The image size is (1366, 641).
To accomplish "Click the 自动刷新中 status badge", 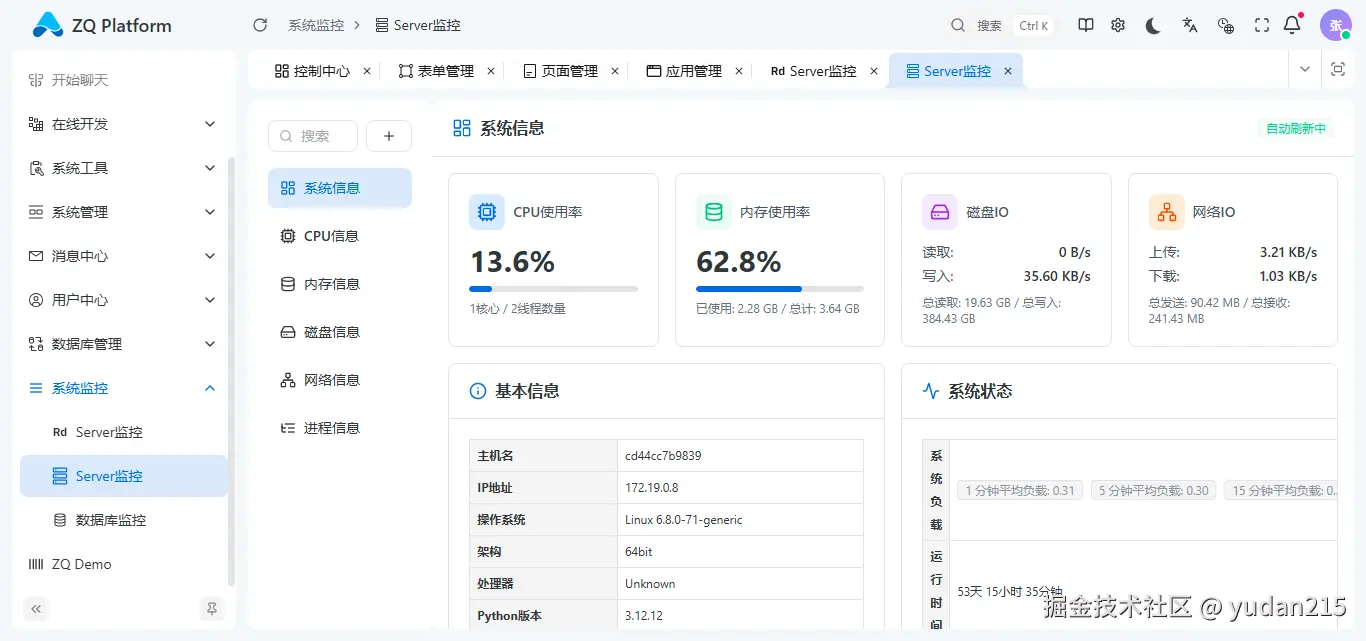I will 1296,128.
